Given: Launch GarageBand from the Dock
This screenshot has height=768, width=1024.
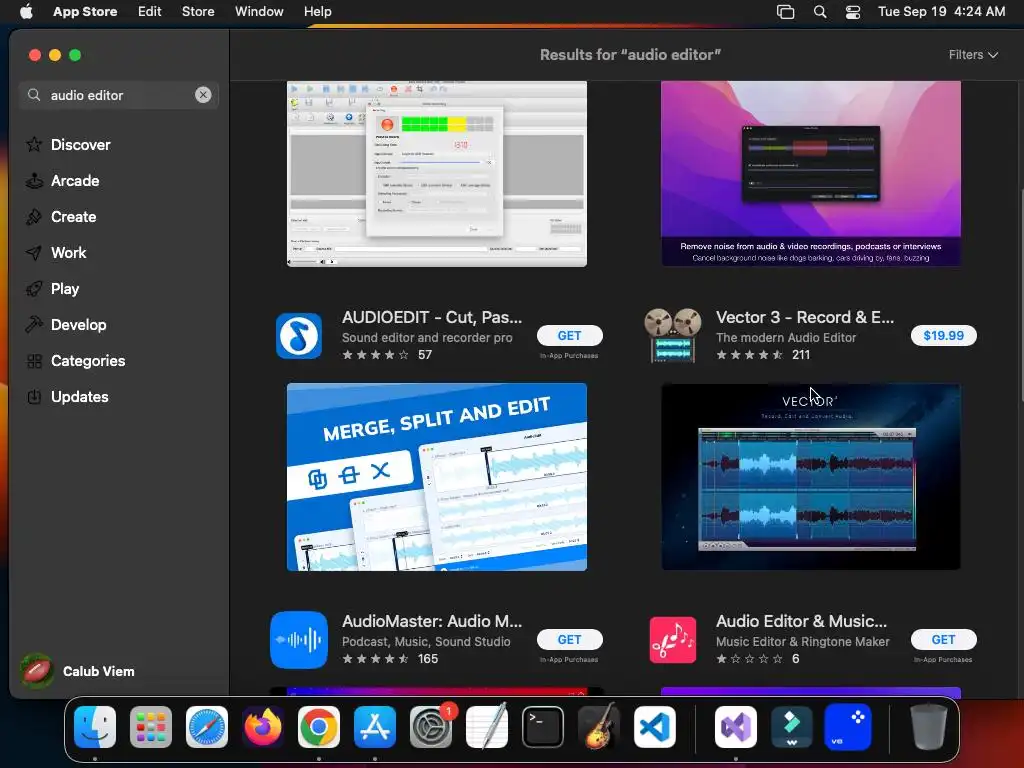Looking at the screenshot, I should [599, 727].
